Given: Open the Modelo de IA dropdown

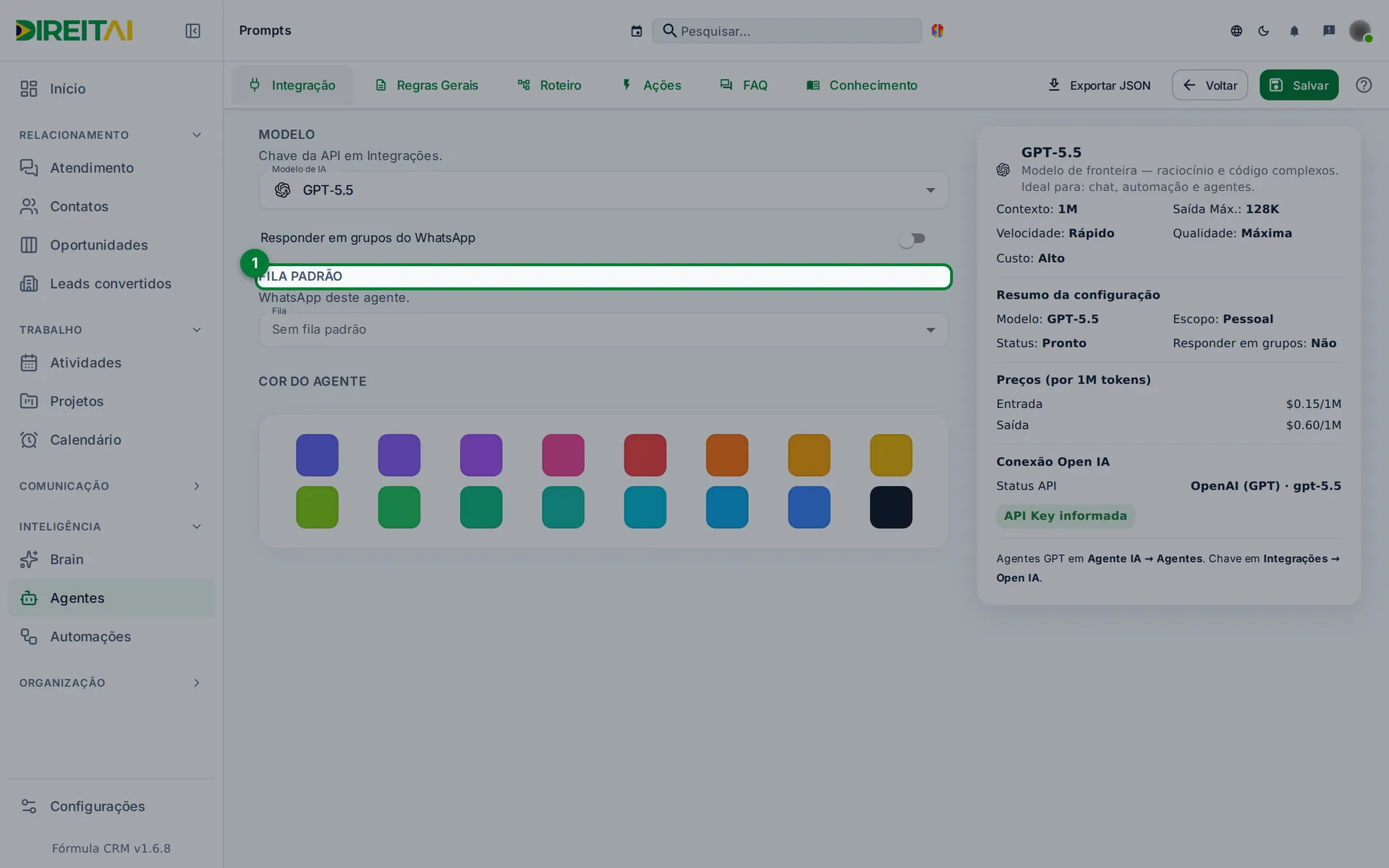Looking at the screenshot, I should pyautogui.click(x=603, y=190).
